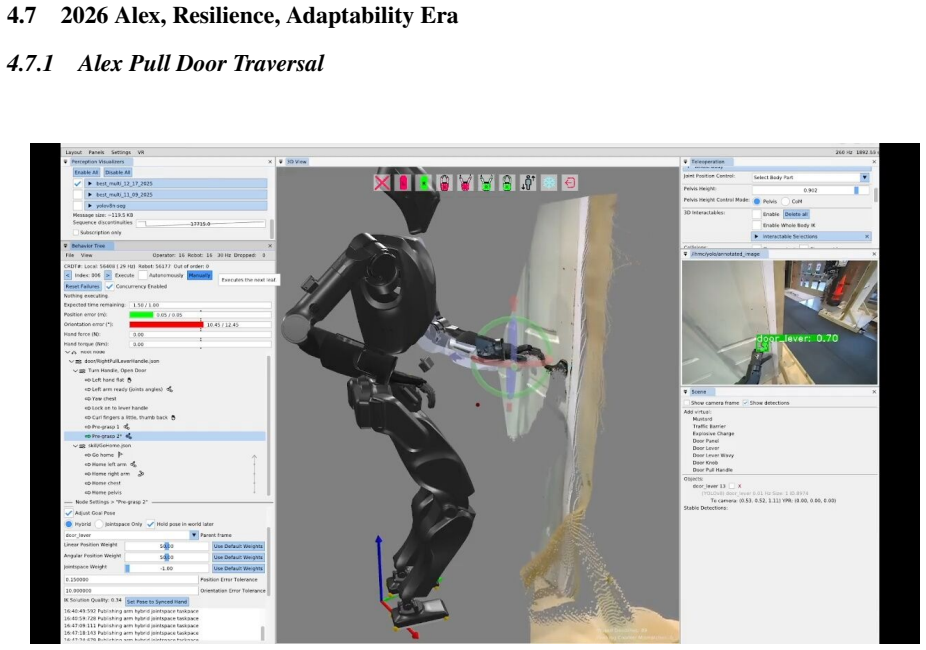The image size is (926, 650).
Task: Click the Disable All button
Action: tap(118, 172)
